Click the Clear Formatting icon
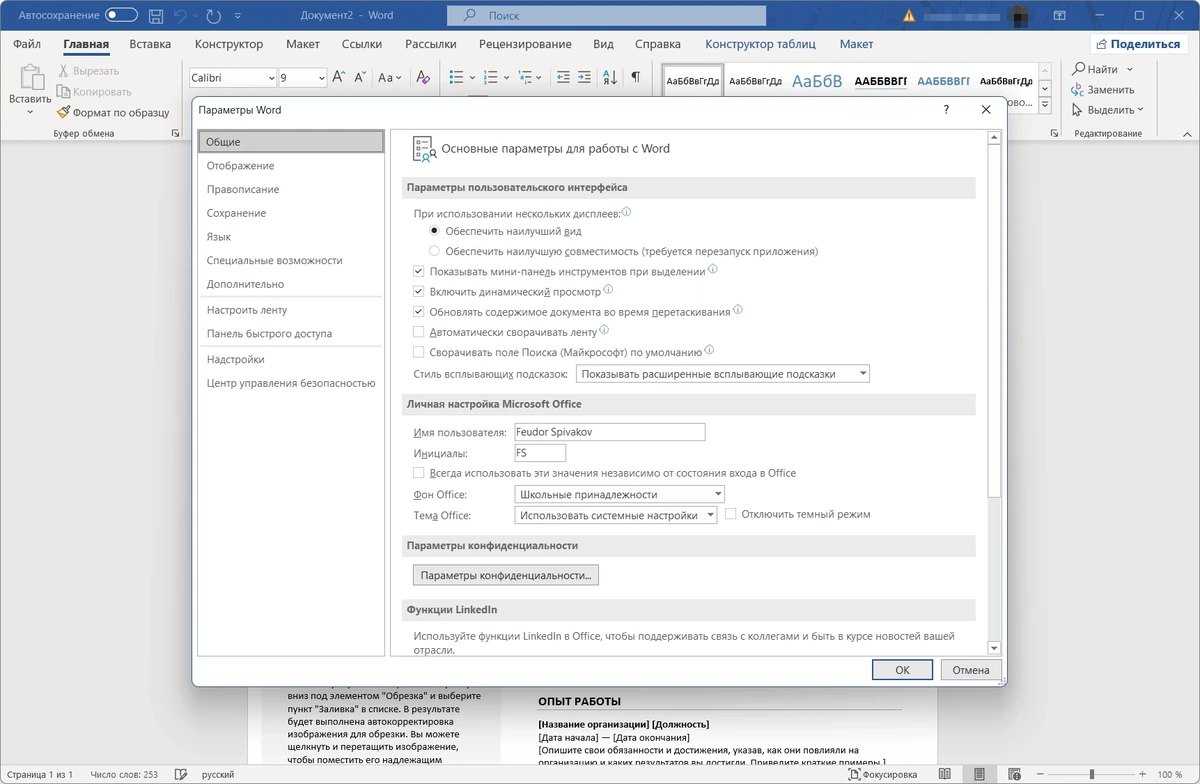 tap(423, 77)
